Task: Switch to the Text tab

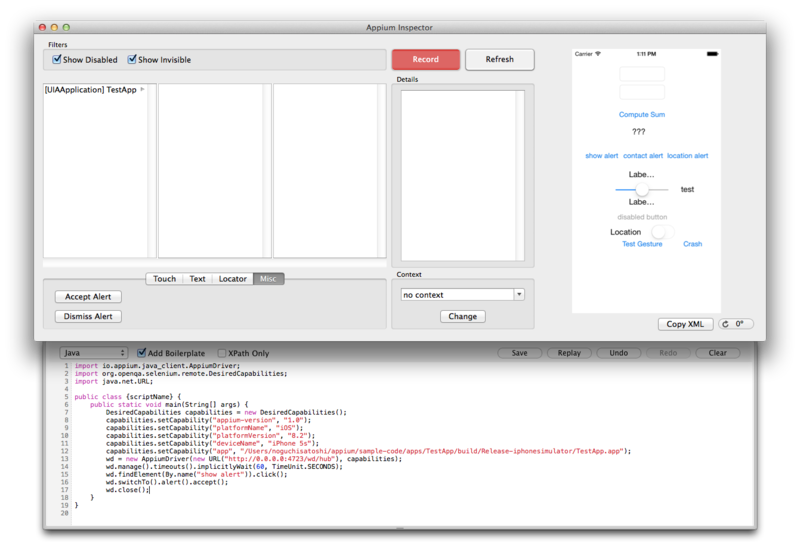Action: (197, 279)
